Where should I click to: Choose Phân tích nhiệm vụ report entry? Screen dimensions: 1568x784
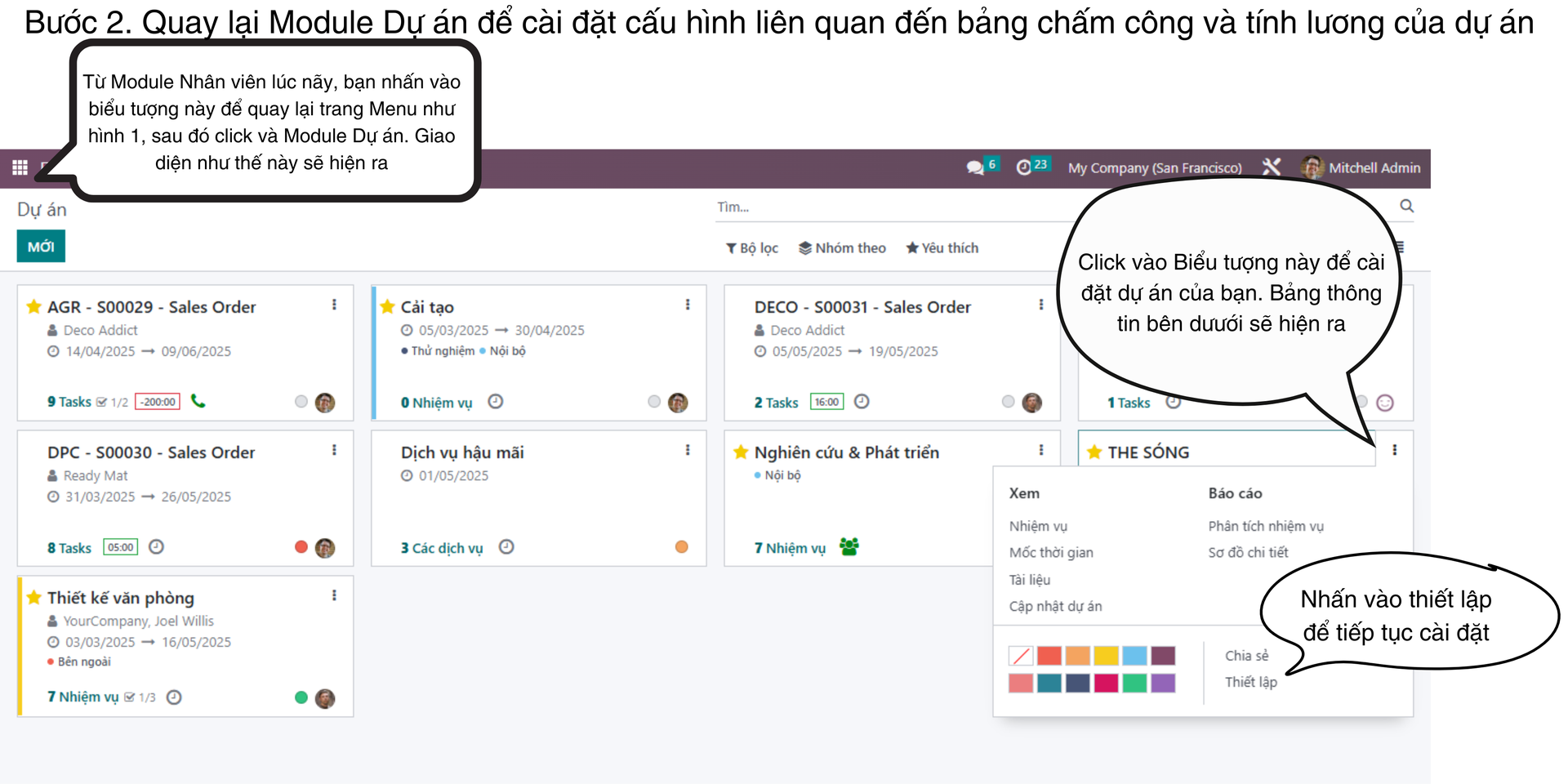click(x=1266, y=527)
